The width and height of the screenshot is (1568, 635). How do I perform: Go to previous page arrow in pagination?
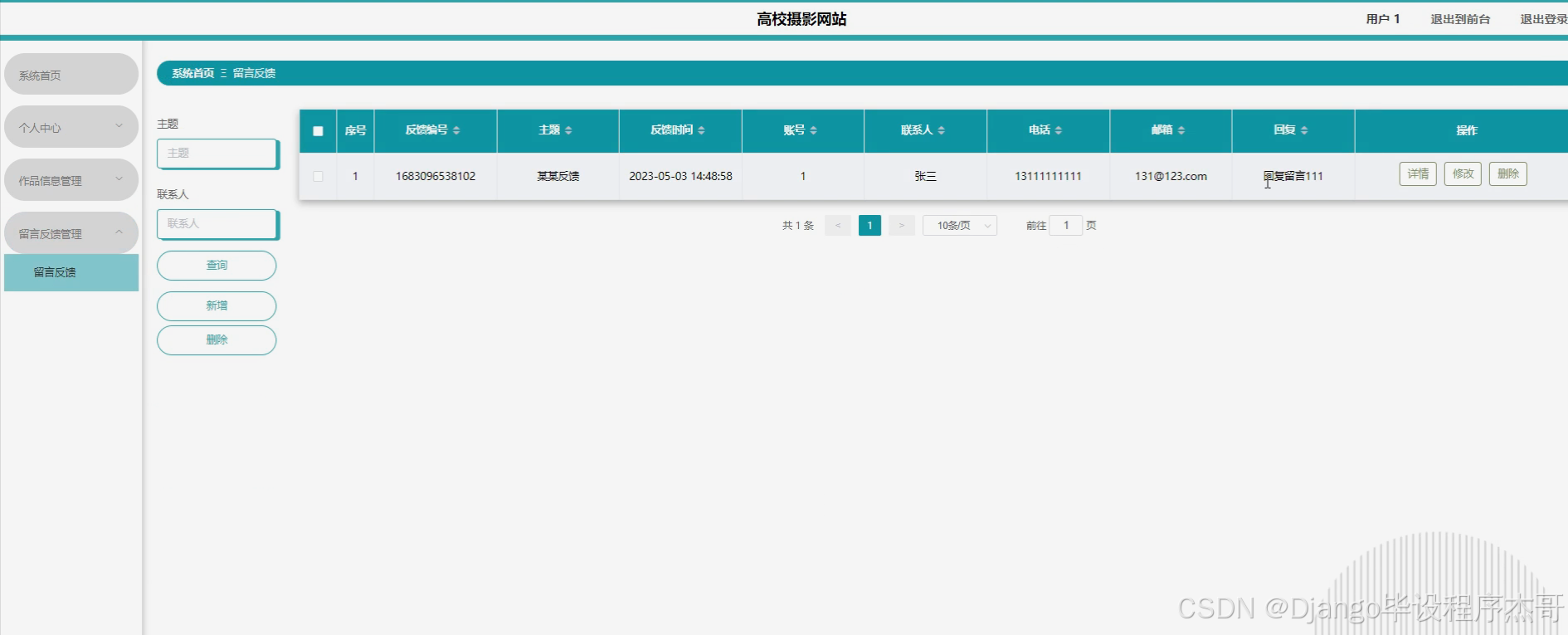pos(838,226)
